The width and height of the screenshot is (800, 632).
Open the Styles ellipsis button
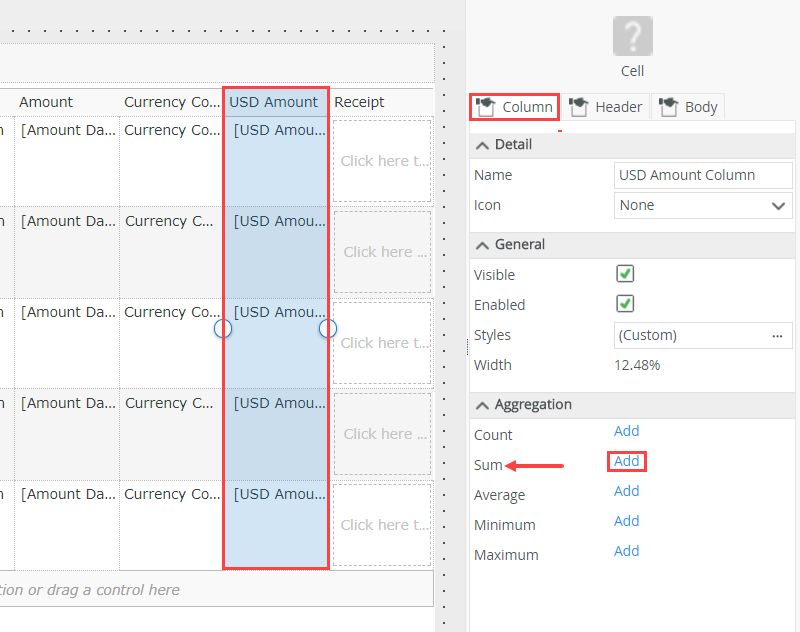[777, 335]
